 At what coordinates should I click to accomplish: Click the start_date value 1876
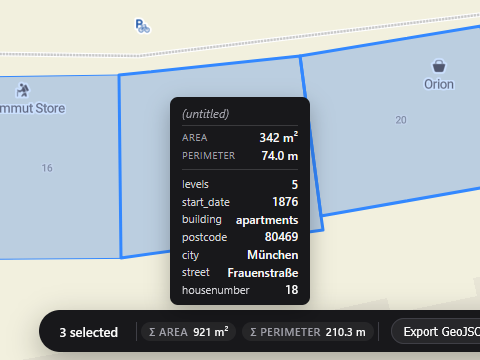(x=285, y=202)
